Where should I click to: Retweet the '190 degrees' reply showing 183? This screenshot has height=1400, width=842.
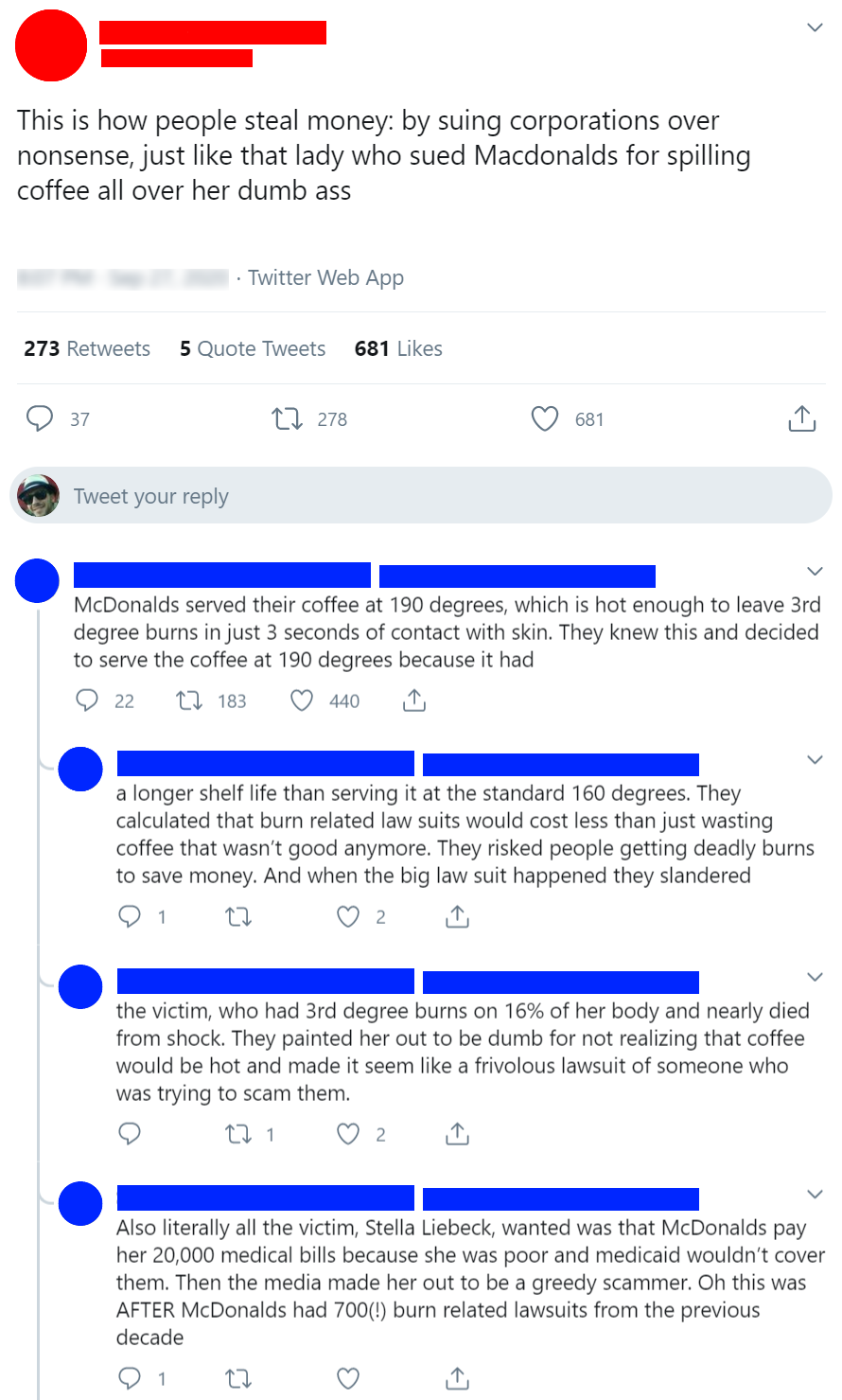pyautogui.click(x=187, y=700)
